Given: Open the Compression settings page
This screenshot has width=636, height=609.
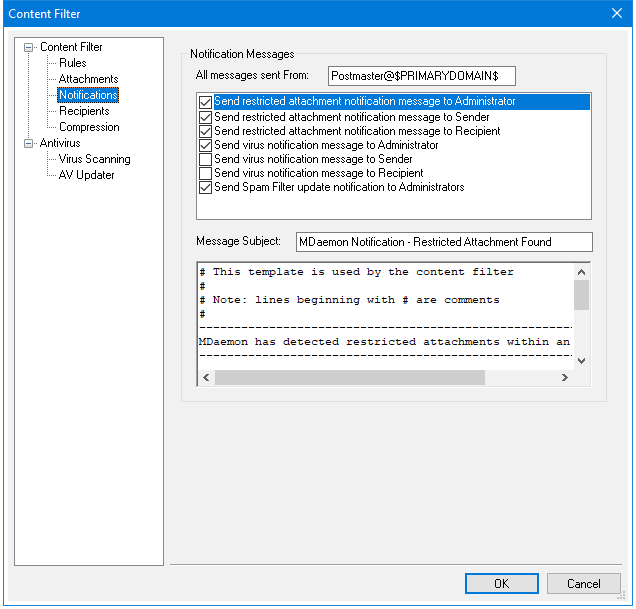Looking at the screenshot, I should tap(89, 127).
